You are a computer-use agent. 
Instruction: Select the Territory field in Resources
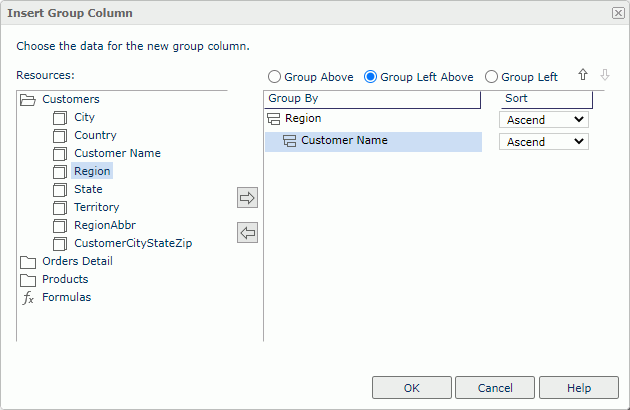coord(96,208)
